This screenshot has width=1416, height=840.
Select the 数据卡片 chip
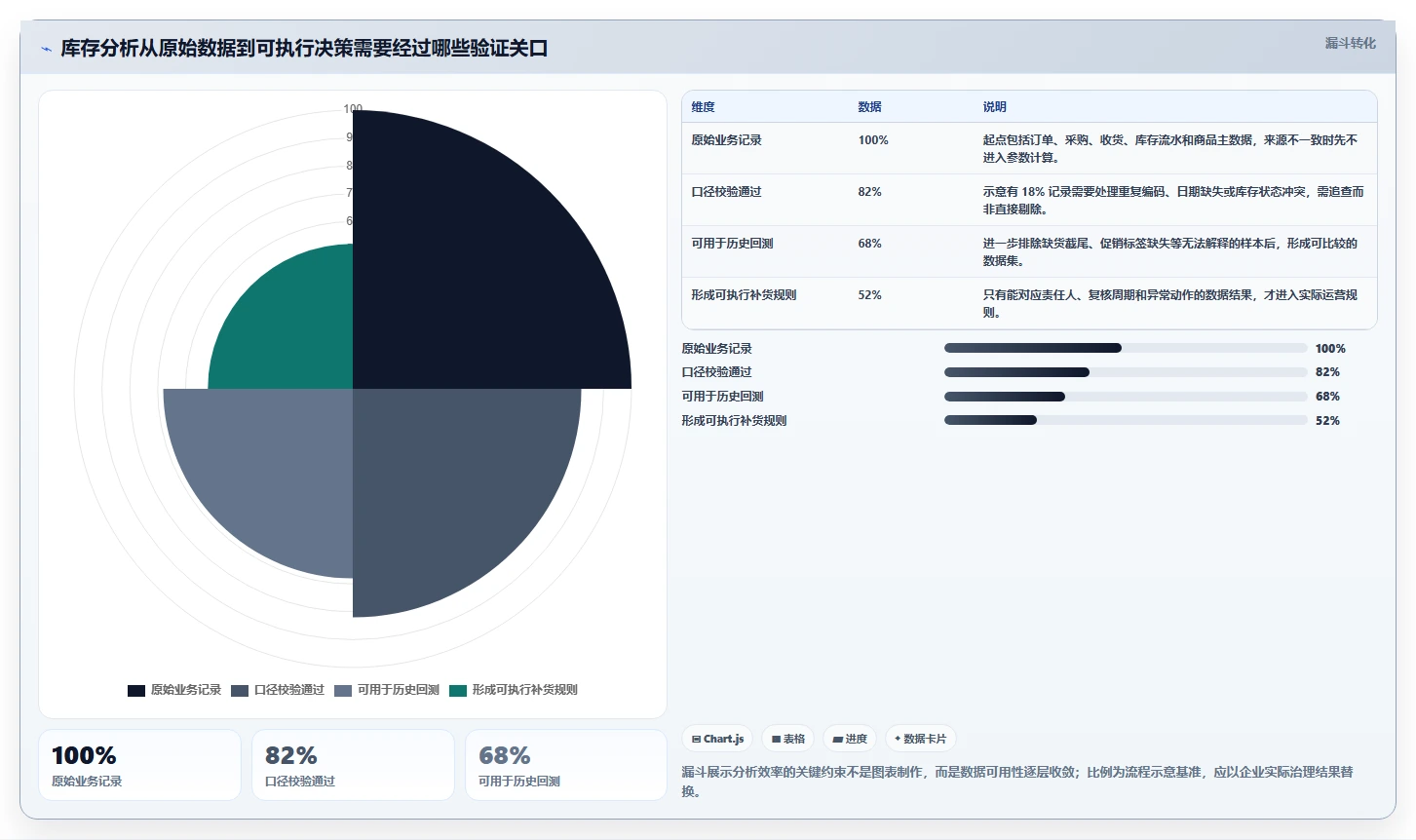(x=920, y=739)
